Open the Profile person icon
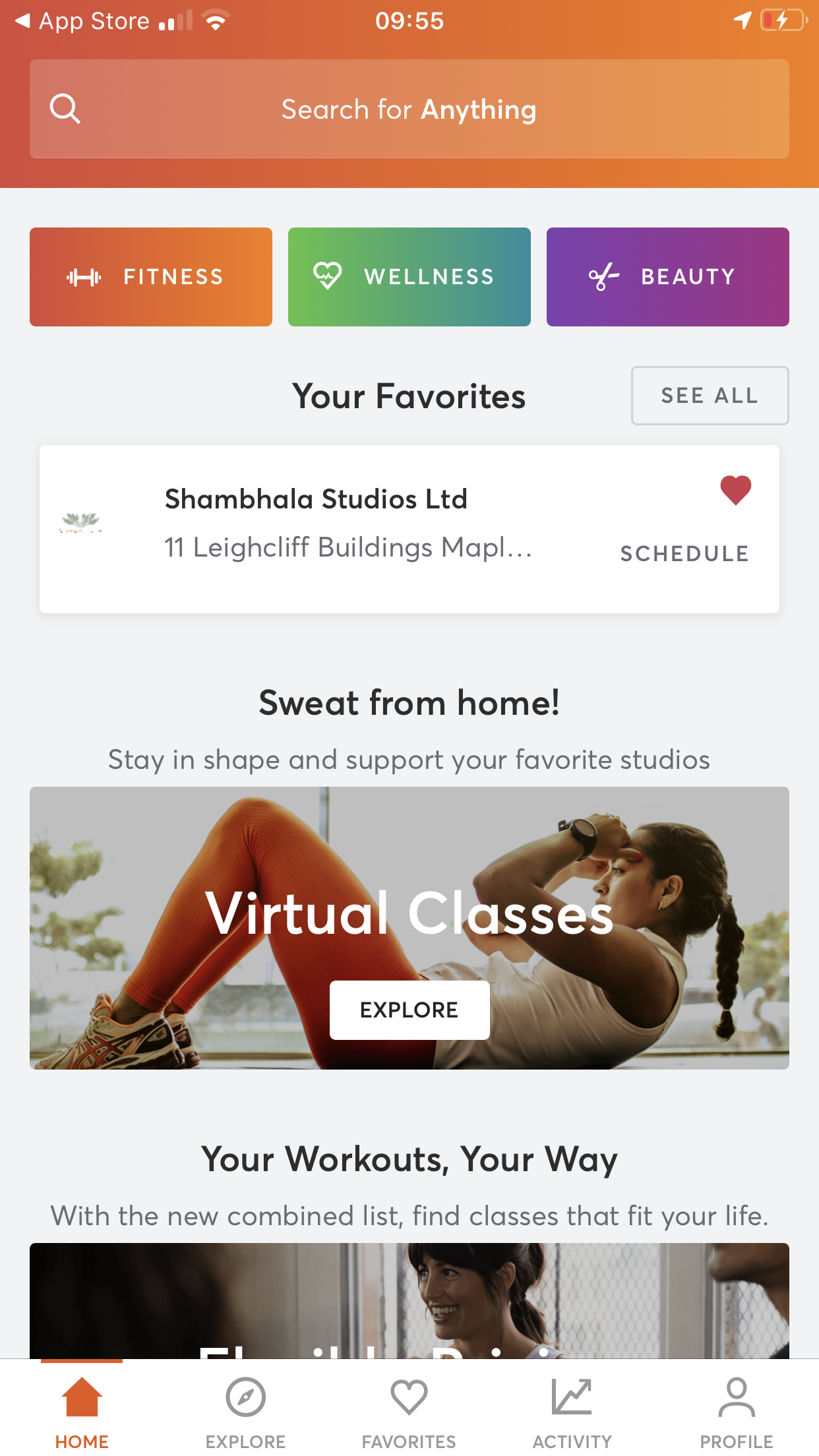Screen dimensions: 819x1456 point(737,1397)
